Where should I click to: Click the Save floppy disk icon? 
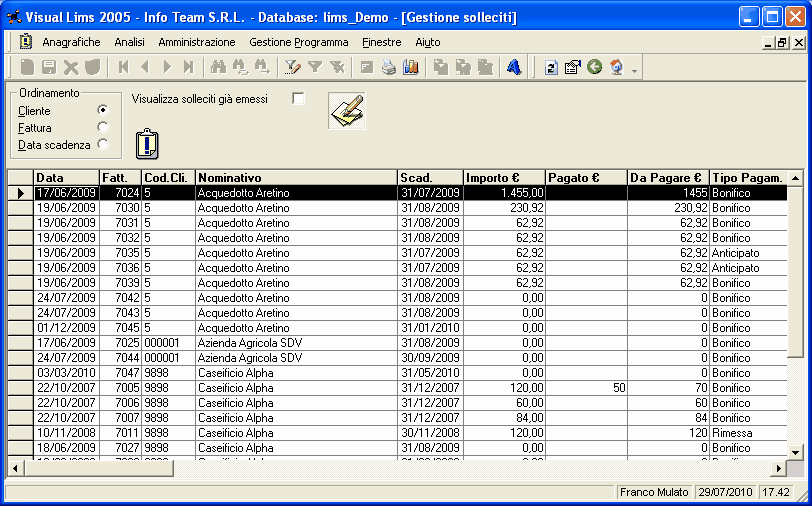[x=49, y=67]
